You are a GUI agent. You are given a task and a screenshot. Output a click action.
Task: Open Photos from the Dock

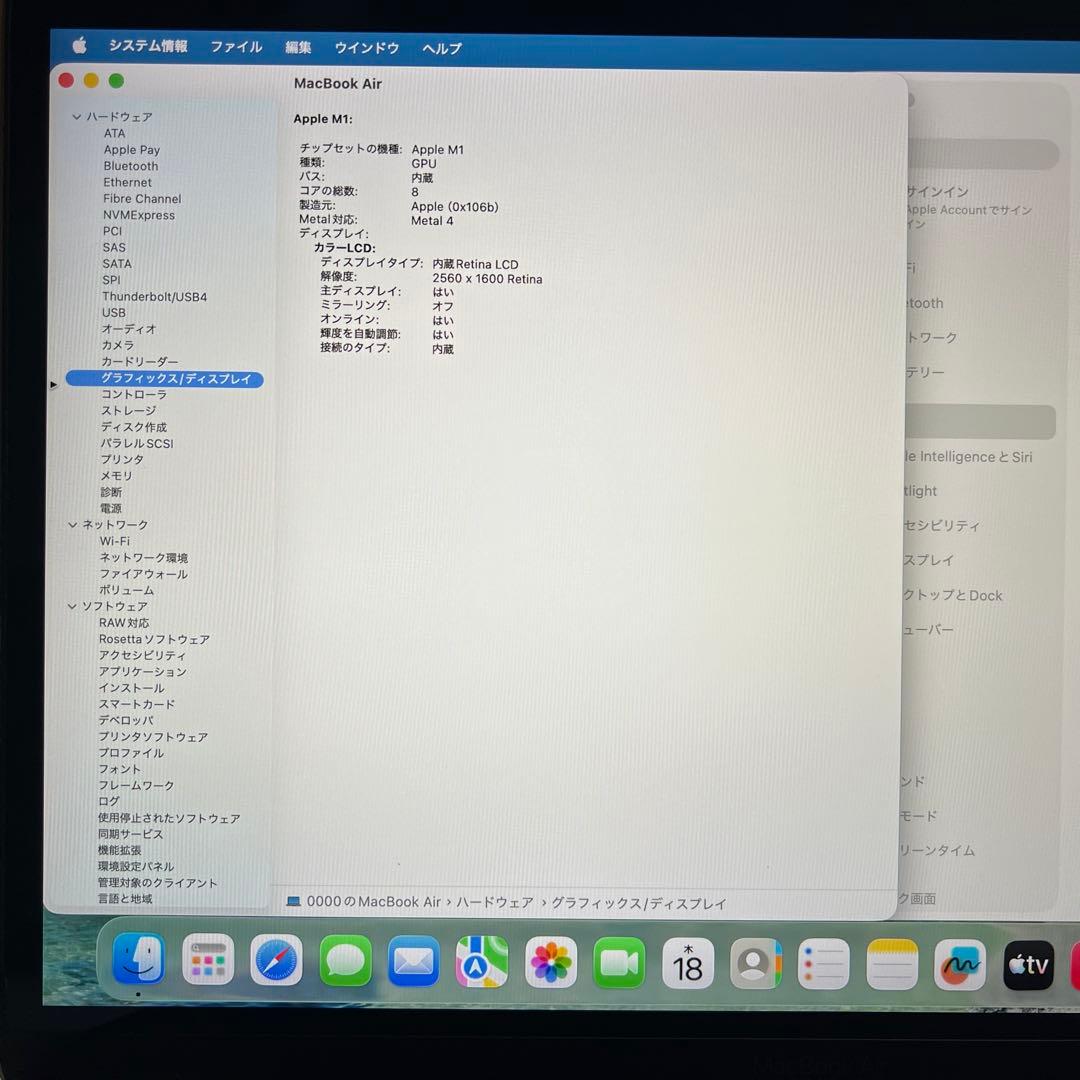click(x=550, y=963)
